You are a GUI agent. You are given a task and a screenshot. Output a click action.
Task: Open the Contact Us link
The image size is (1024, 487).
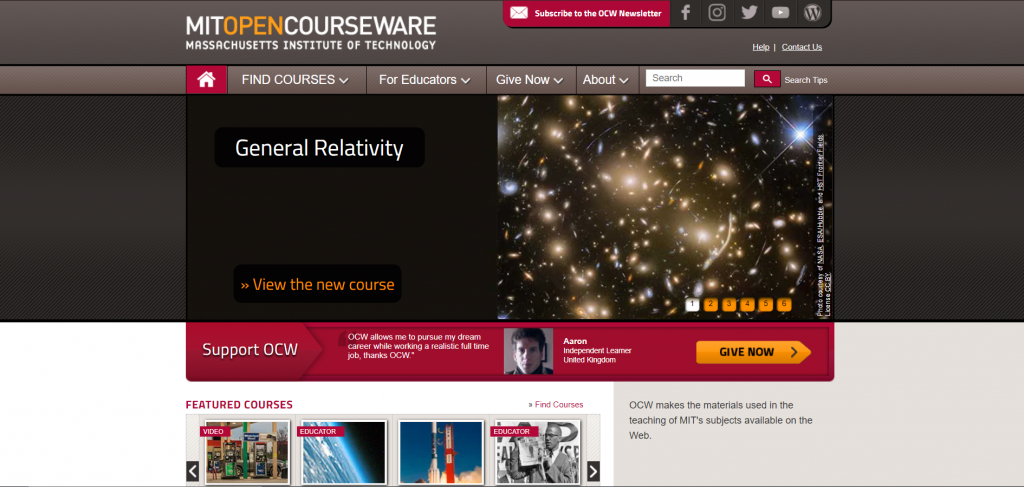(802, 47)
